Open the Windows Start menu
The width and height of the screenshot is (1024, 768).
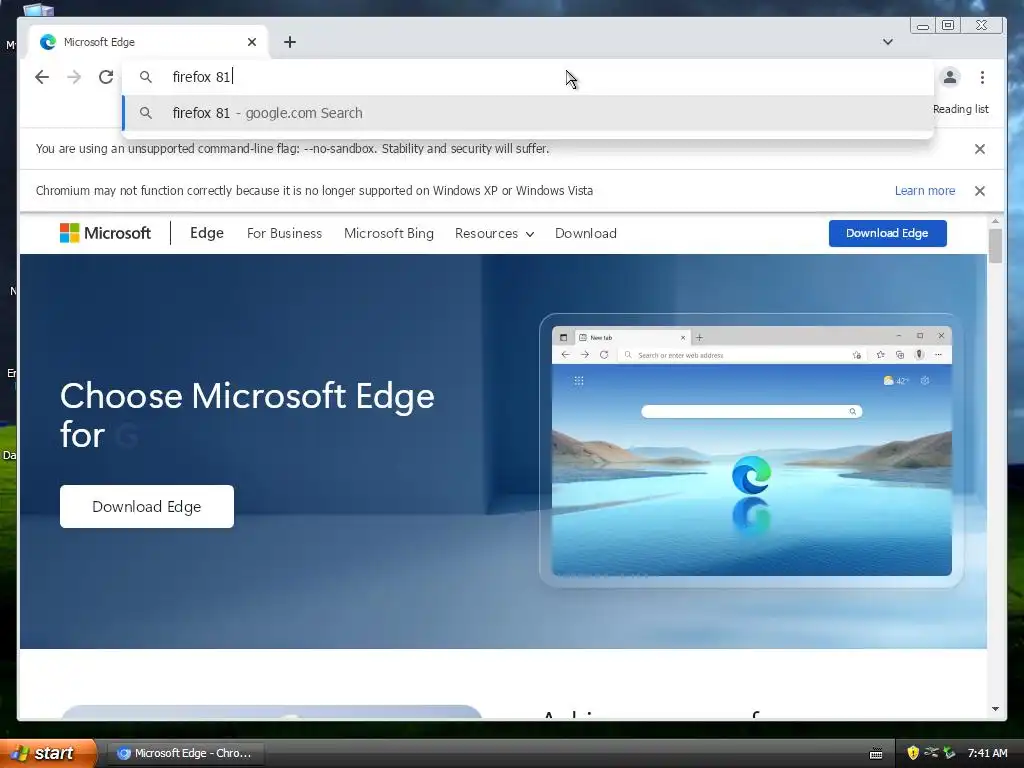coord(48,753)
